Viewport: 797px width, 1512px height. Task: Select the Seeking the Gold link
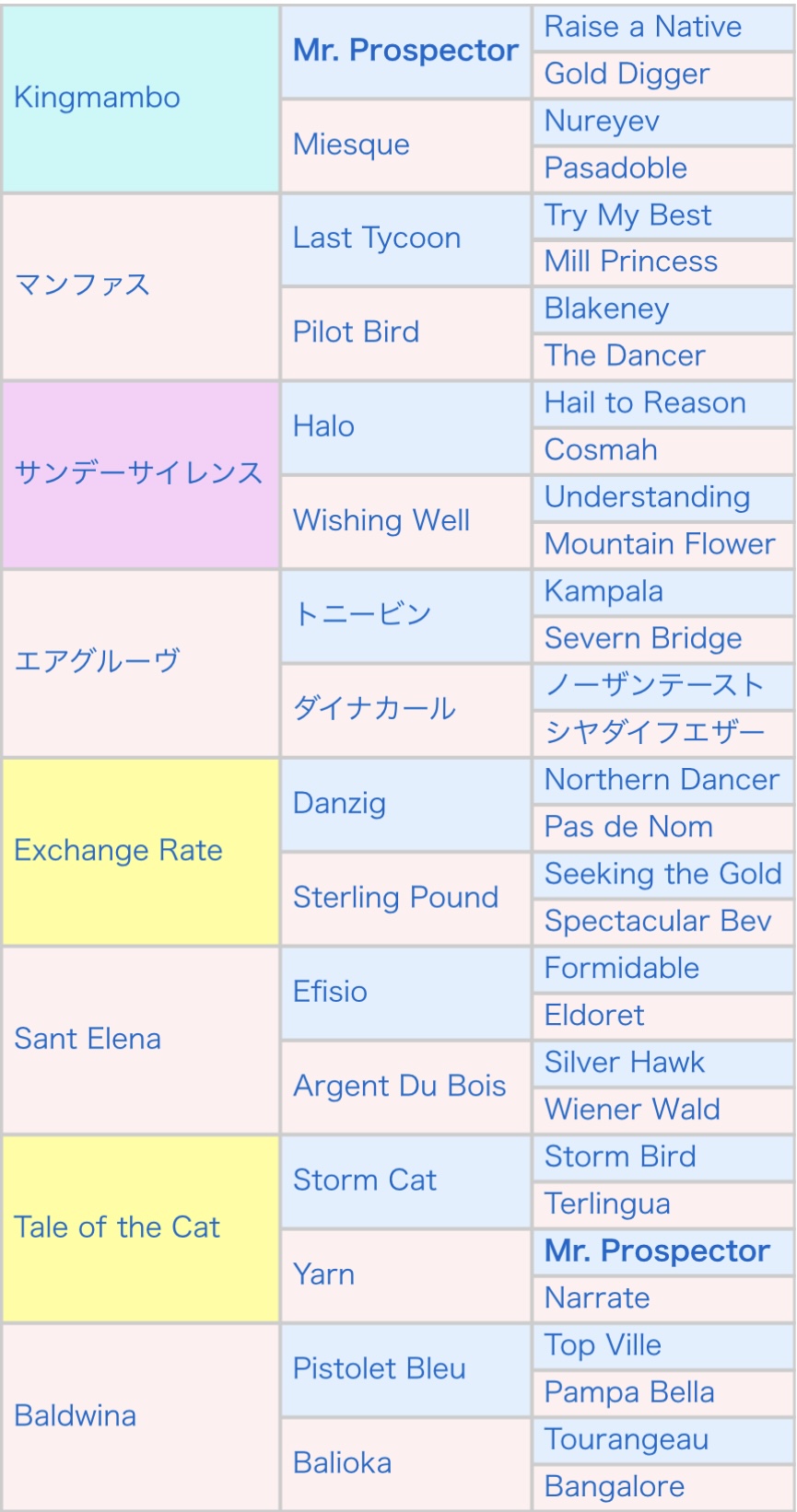[x=662, y=874]
